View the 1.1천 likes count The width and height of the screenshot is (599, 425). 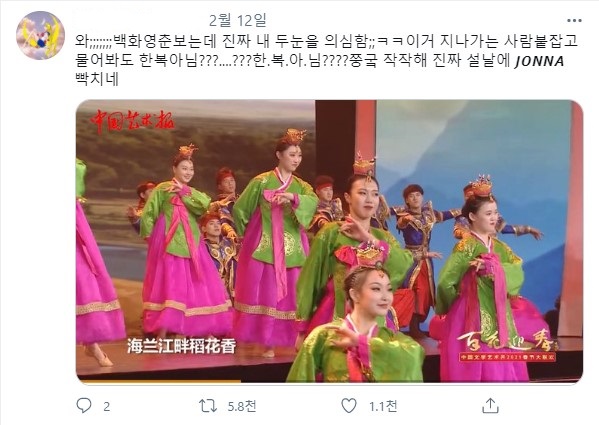tap(383, 406)
